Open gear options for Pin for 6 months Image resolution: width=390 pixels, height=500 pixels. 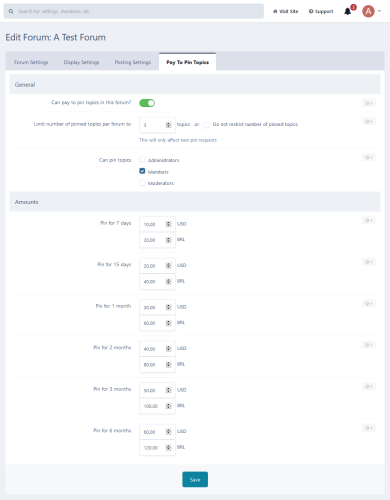(x=369, y=428)
